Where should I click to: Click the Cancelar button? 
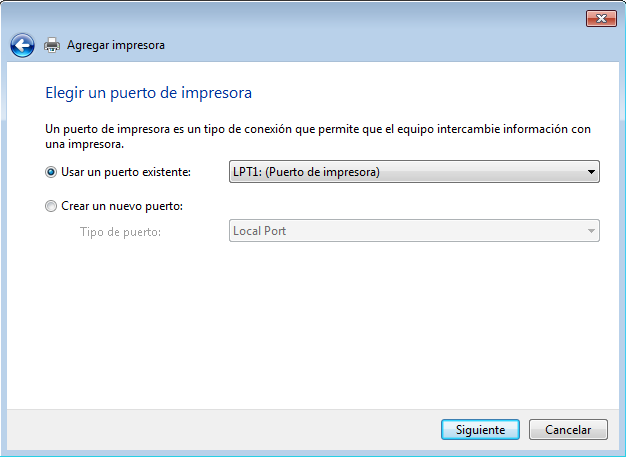tap(568, 429)
